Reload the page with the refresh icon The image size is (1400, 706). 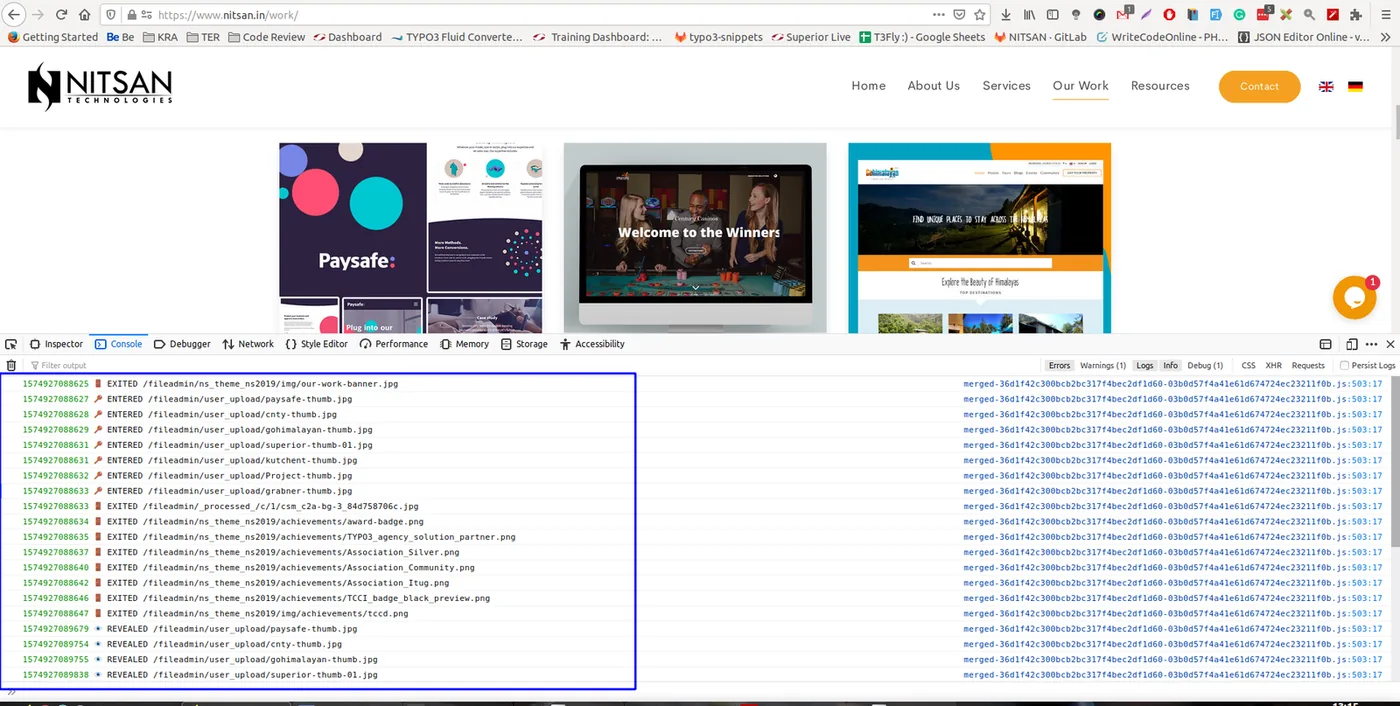[x=61, y=15]
